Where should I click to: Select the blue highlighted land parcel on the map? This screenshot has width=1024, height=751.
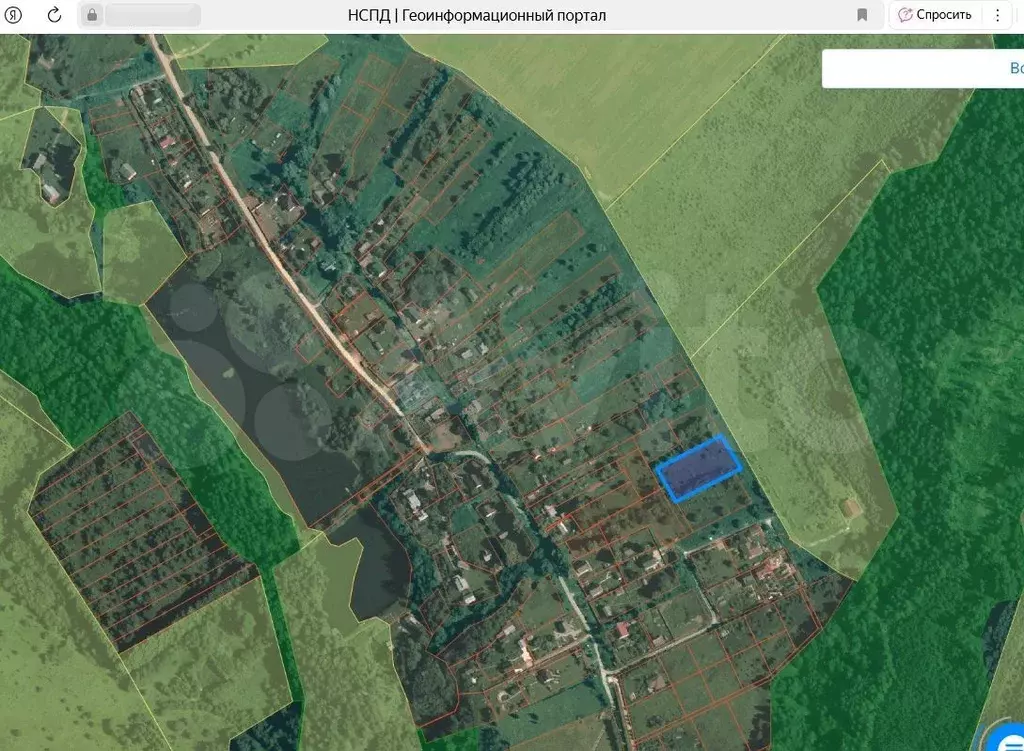coord(698,468)
